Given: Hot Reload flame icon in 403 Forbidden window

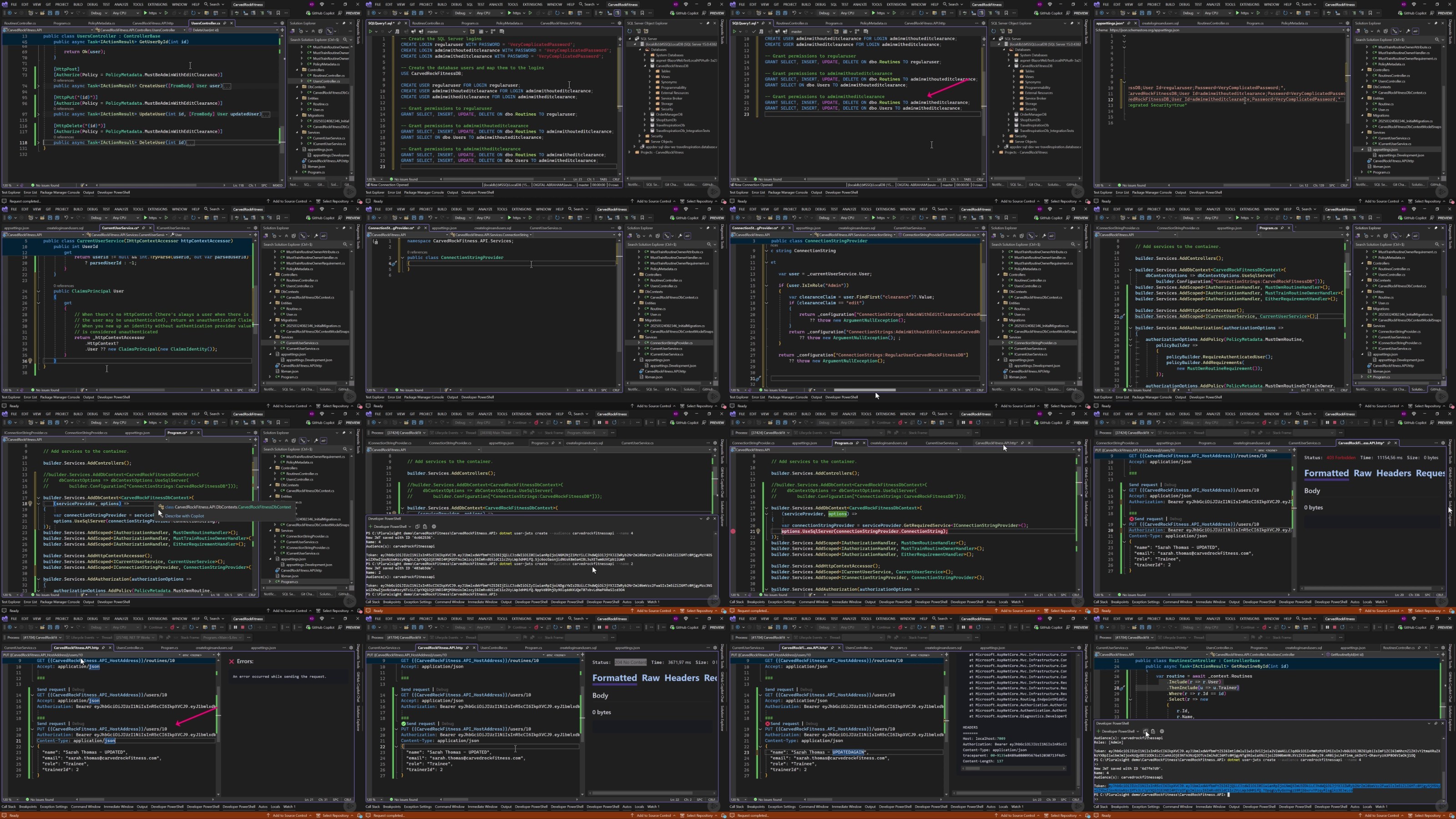Looking at the screenshot, I should [x=1264, y=423].
